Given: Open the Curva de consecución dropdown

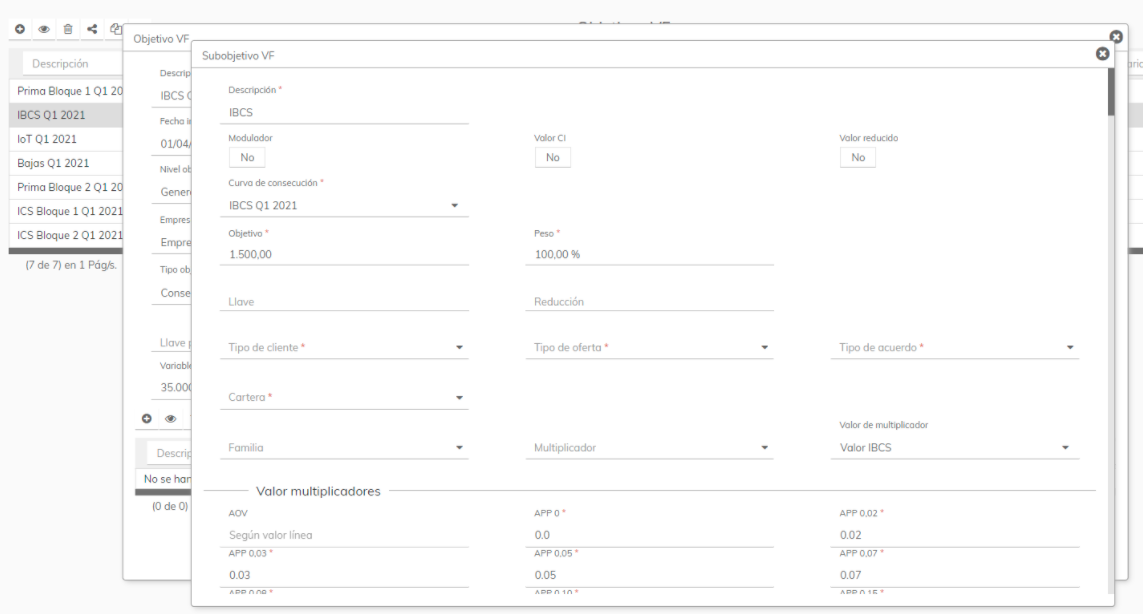Looking at the screenshot, I should coord(343,205).
